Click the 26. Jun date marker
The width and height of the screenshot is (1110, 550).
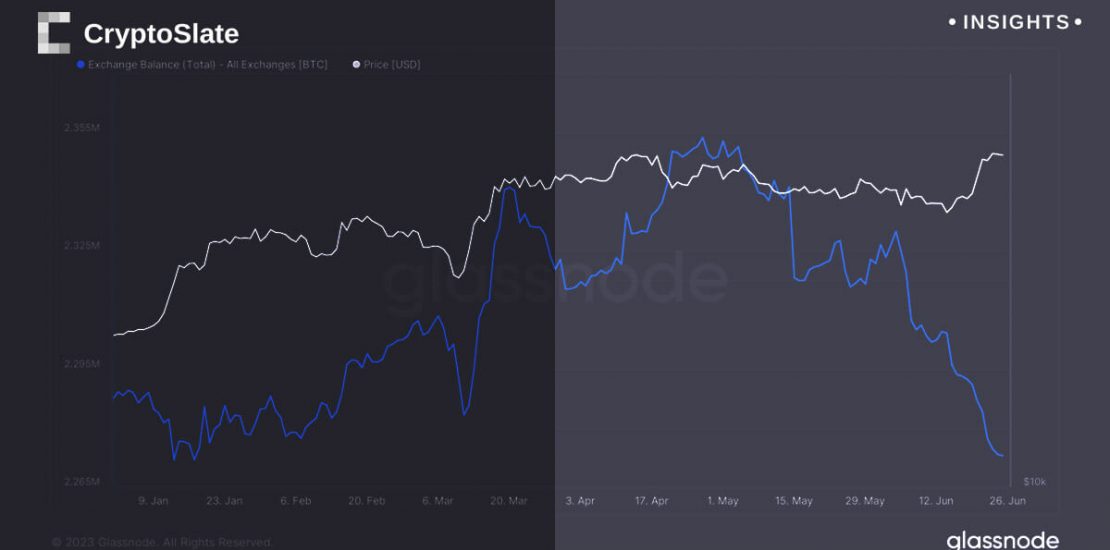(1007, 500)
